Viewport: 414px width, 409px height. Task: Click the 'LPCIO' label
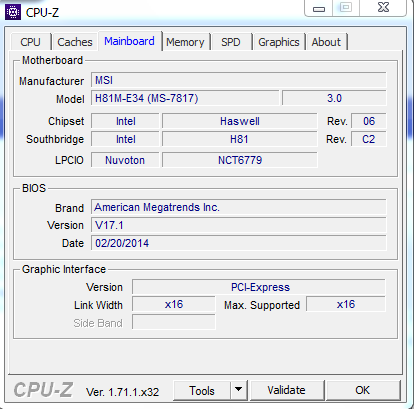[x=69, y=160]
